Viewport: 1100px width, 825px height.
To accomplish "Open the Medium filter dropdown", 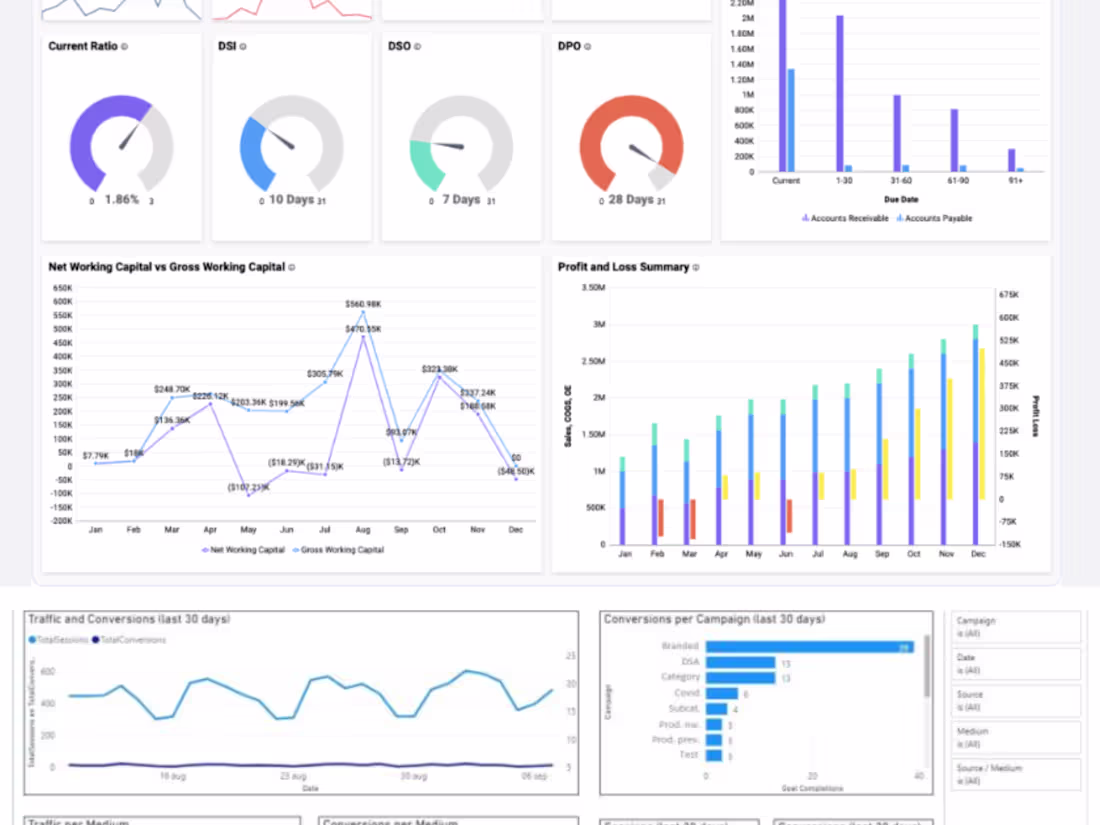I will coord(1016,737).
